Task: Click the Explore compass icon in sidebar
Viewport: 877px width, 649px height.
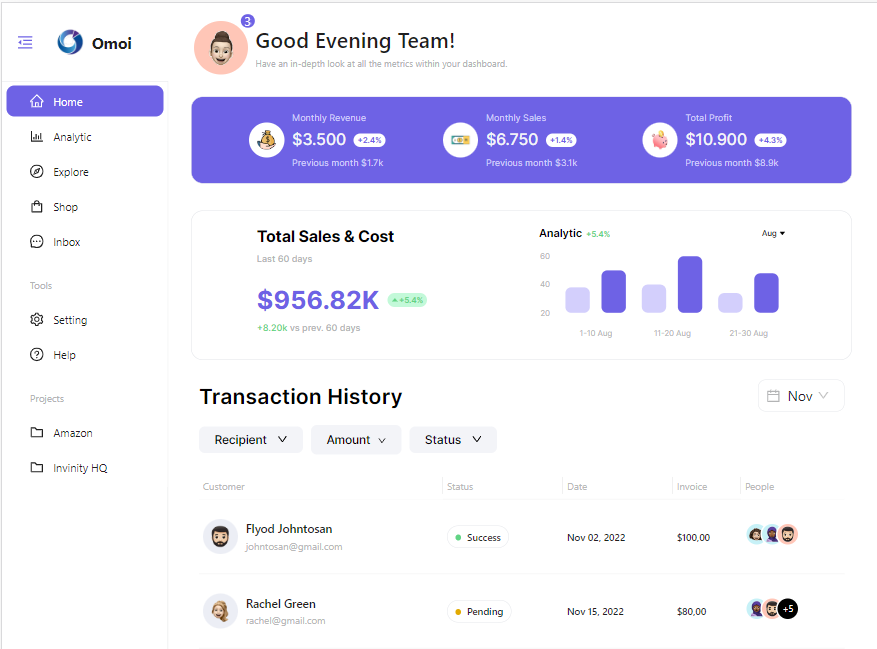Action: (37, 172)
